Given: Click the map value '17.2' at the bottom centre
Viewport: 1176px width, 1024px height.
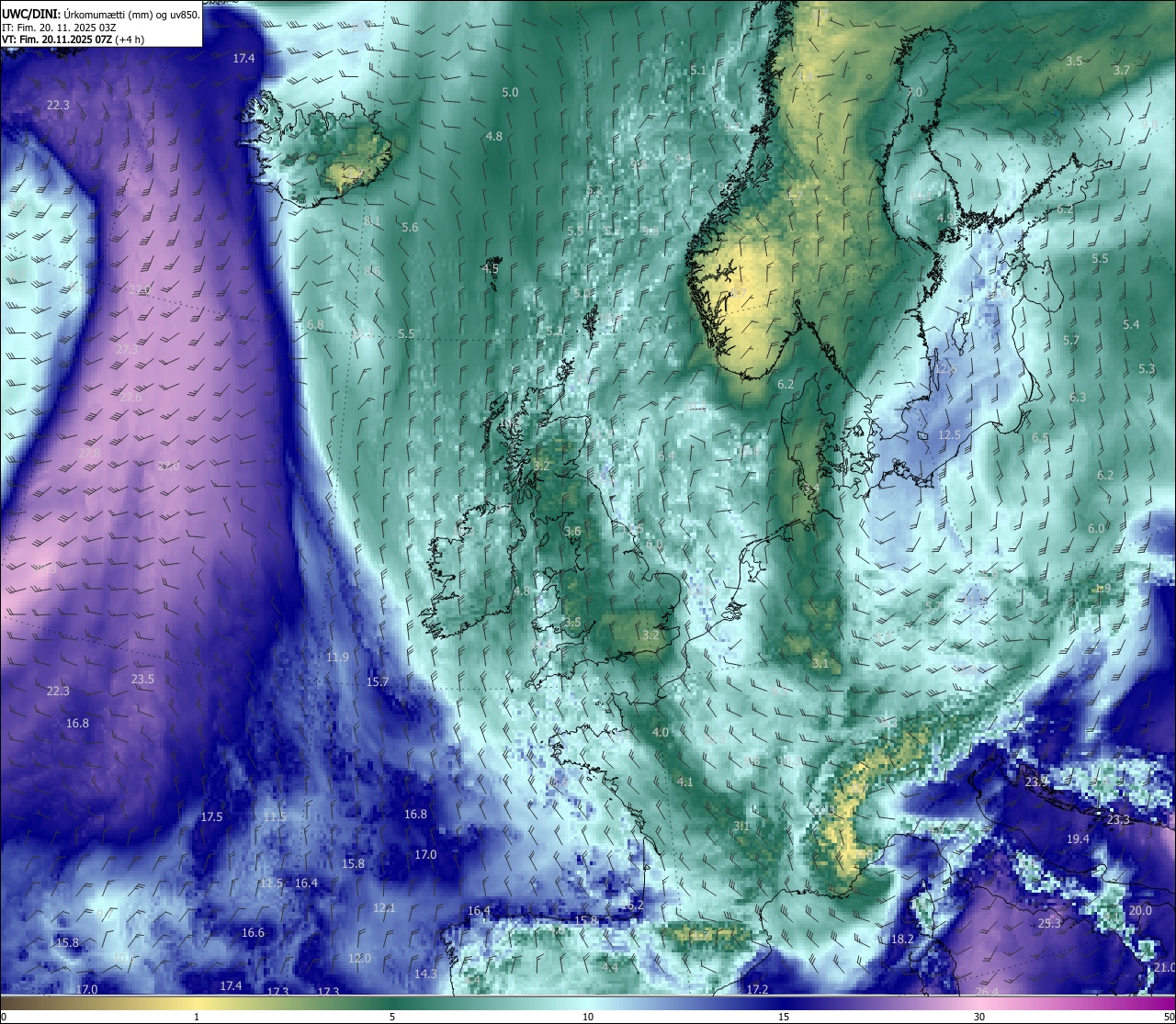Looking at the screenshot, I should [757, 990].
